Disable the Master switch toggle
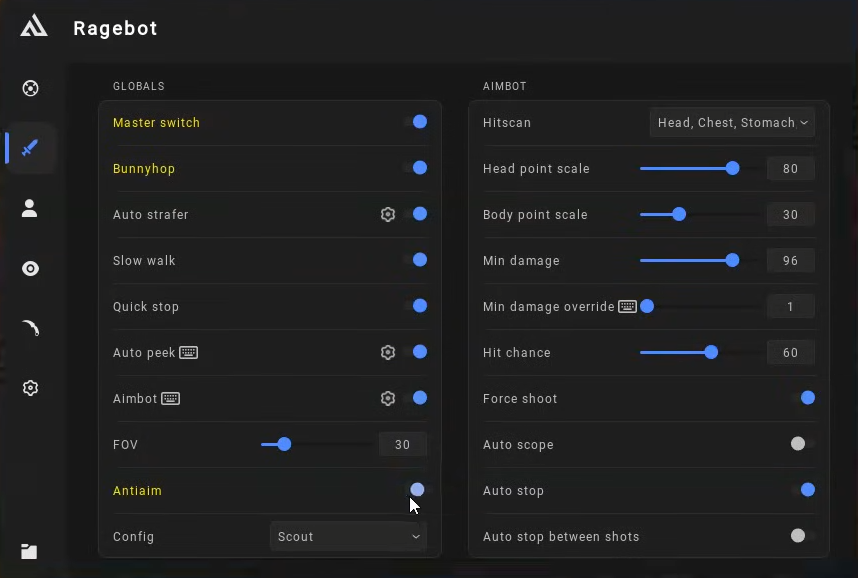Image resolution: width=858 pixels, height=578 pixels. pos(418,122)
